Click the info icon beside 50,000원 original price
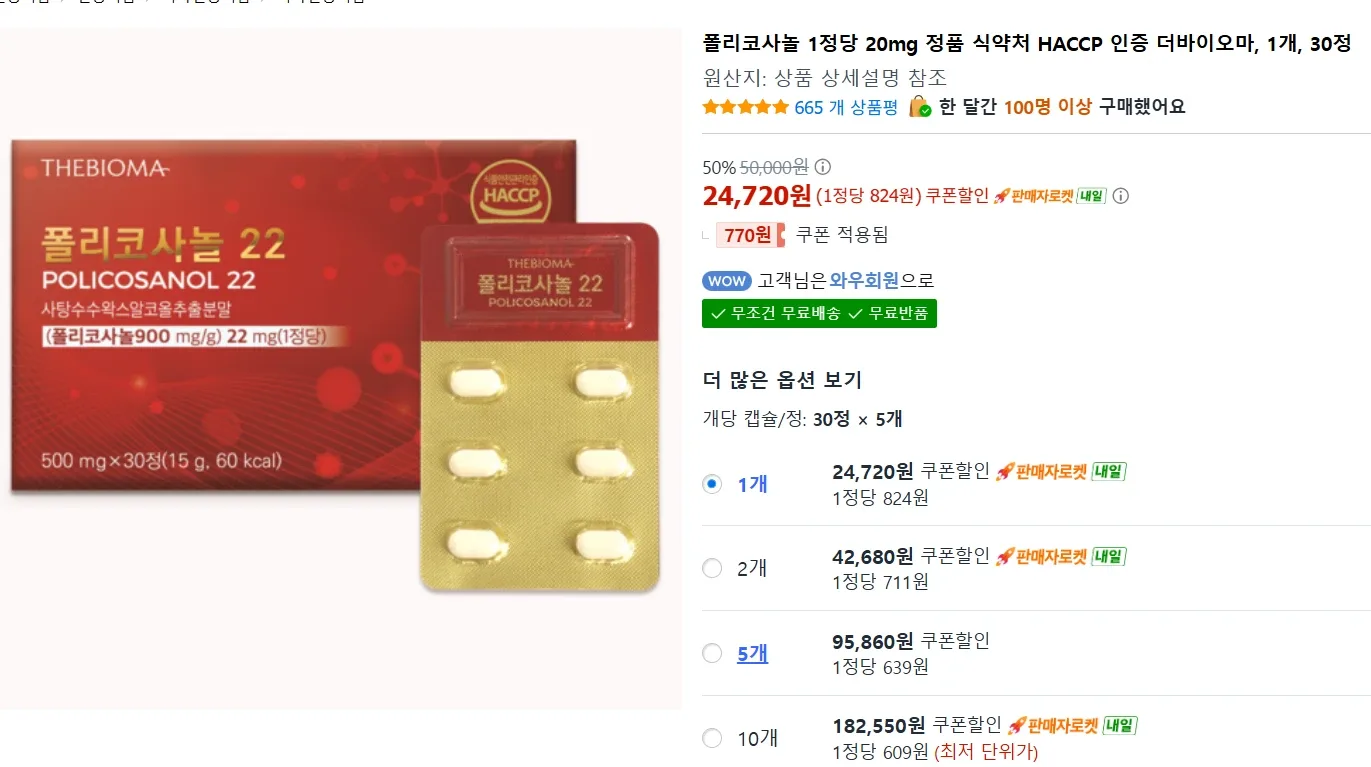 [x=823, y=167]
